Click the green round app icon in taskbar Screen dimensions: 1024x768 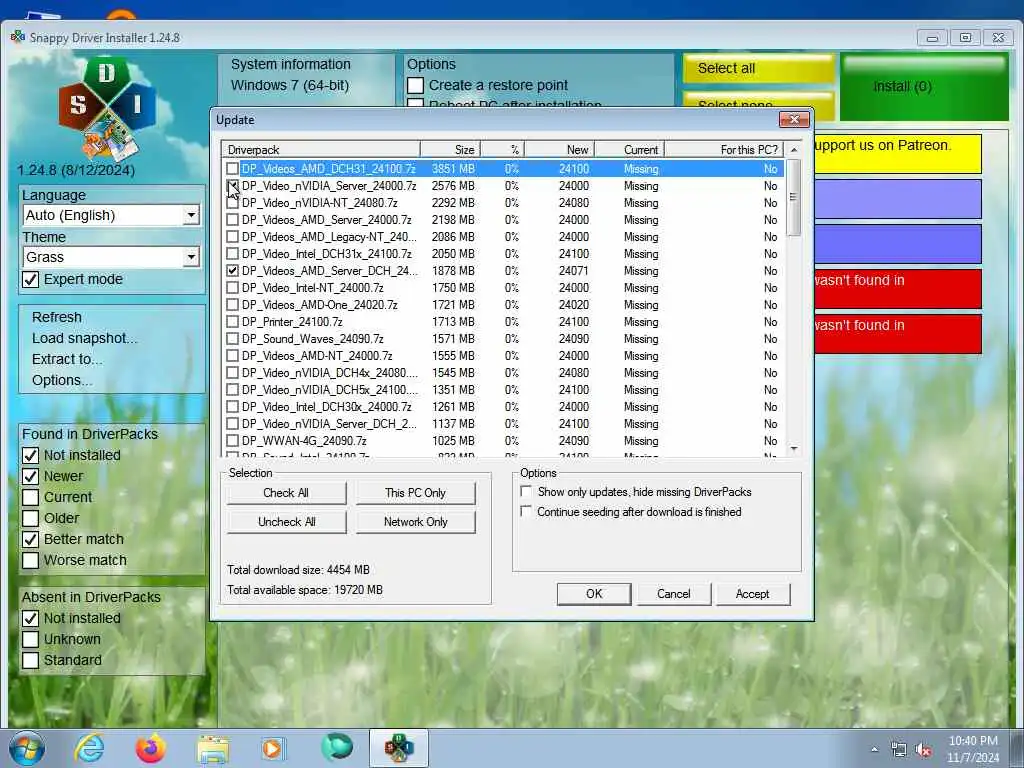[336, 747]
